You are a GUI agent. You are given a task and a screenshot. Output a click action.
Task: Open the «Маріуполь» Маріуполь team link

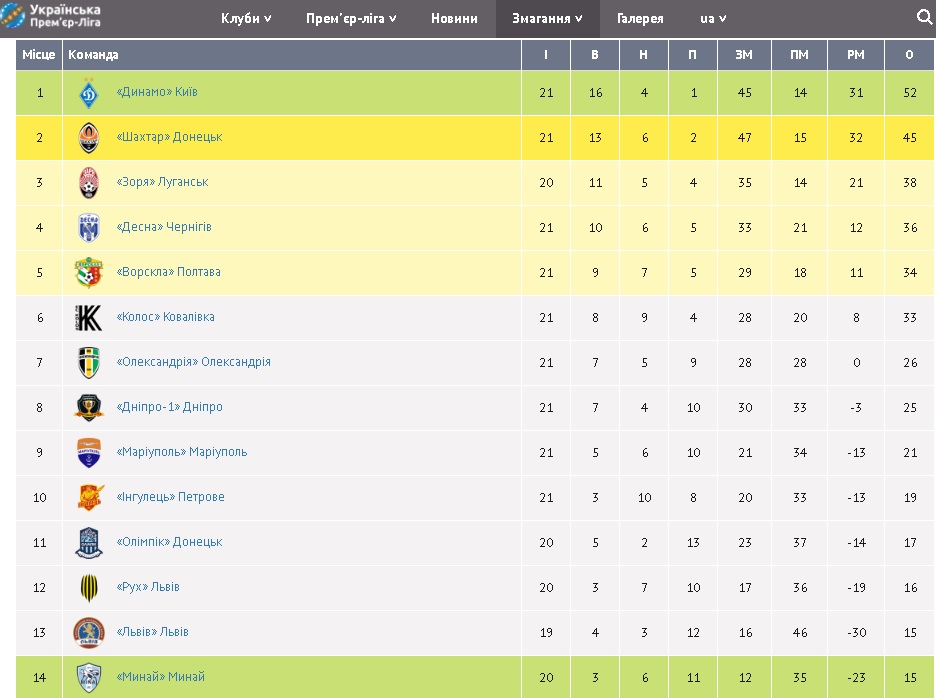click(182, 452)
